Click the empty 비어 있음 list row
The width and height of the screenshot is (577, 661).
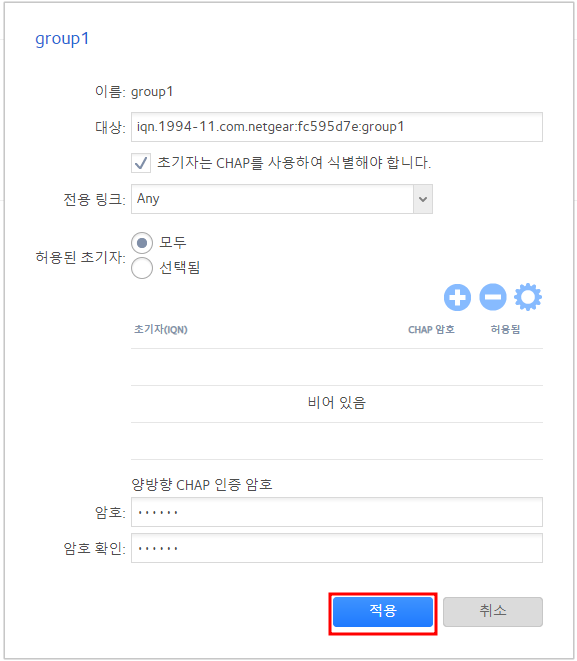click(337, 403)
